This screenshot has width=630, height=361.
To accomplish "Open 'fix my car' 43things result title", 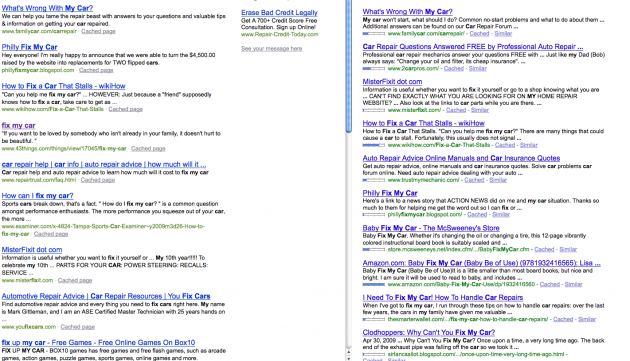I will click(x=18, y=125).
